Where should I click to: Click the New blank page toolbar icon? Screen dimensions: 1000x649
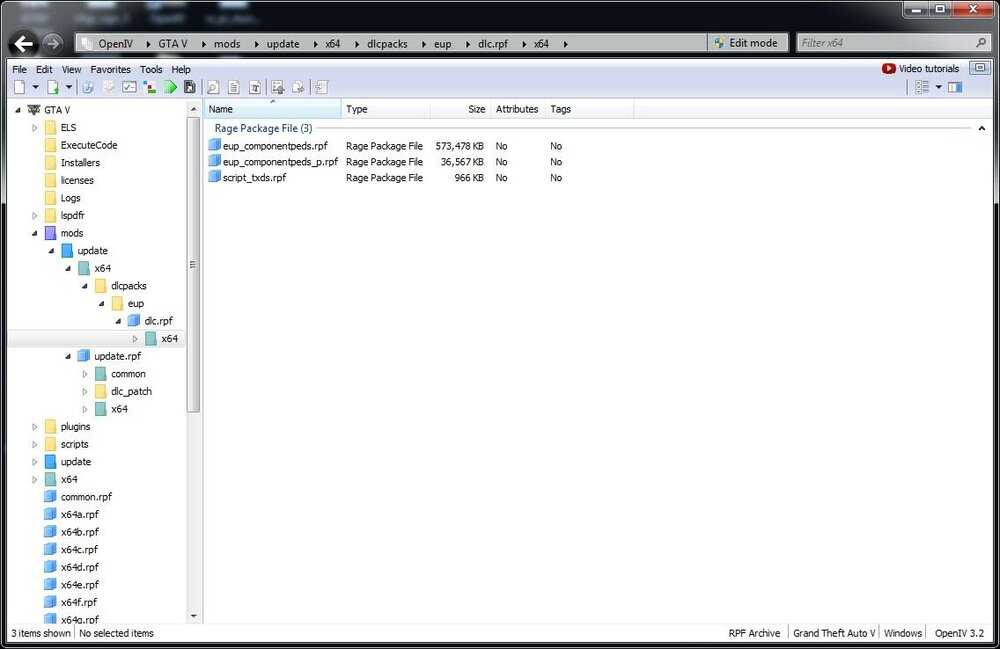pyautogui.click(x=20, y=87)
